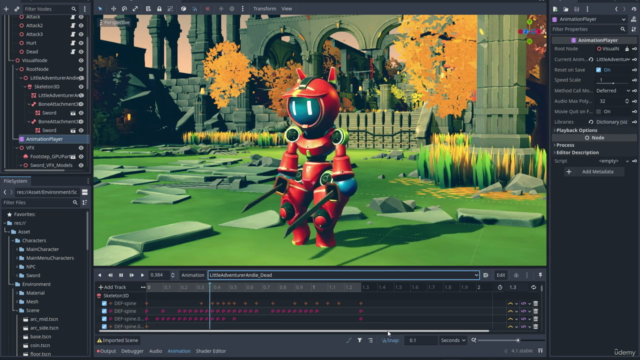This screenshot has height=360, width=640.
Task: Toggle visibility of VisualNode
Action: coord(81,60)
